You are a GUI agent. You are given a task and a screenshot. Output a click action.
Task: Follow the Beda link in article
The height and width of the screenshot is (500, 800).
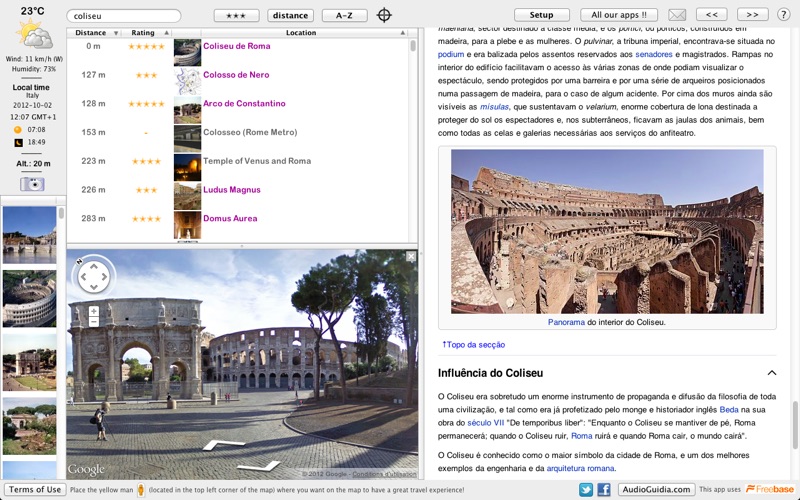pos(729,410)
